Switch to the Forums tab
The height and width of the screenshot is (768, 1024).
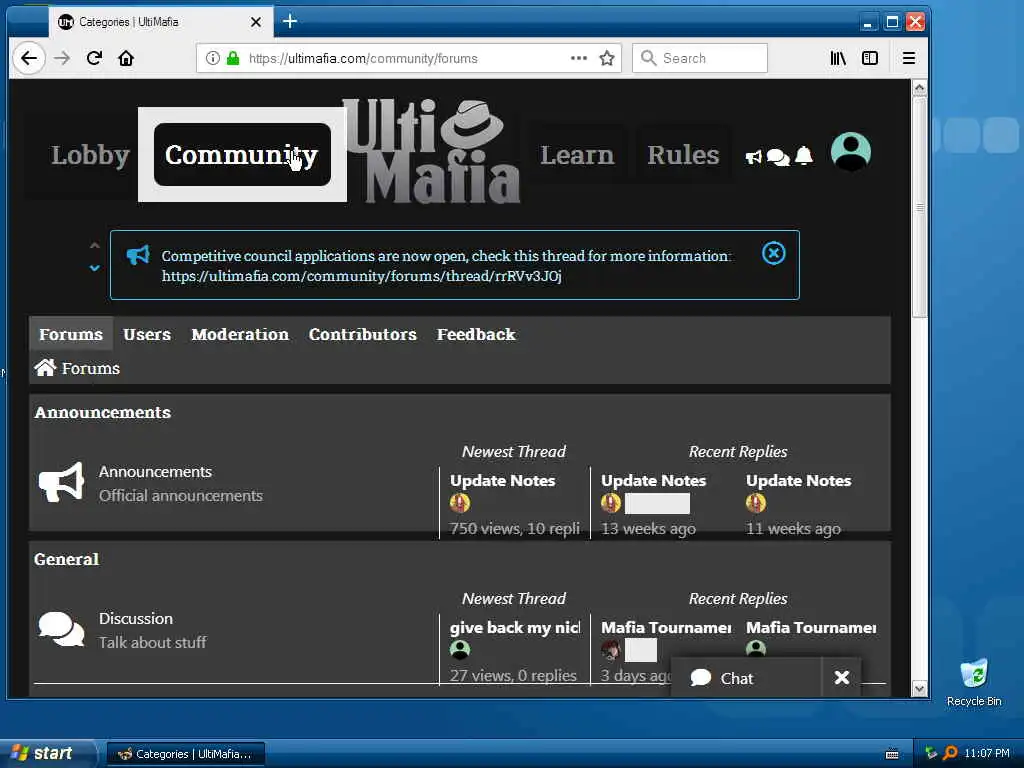(71, 334)
